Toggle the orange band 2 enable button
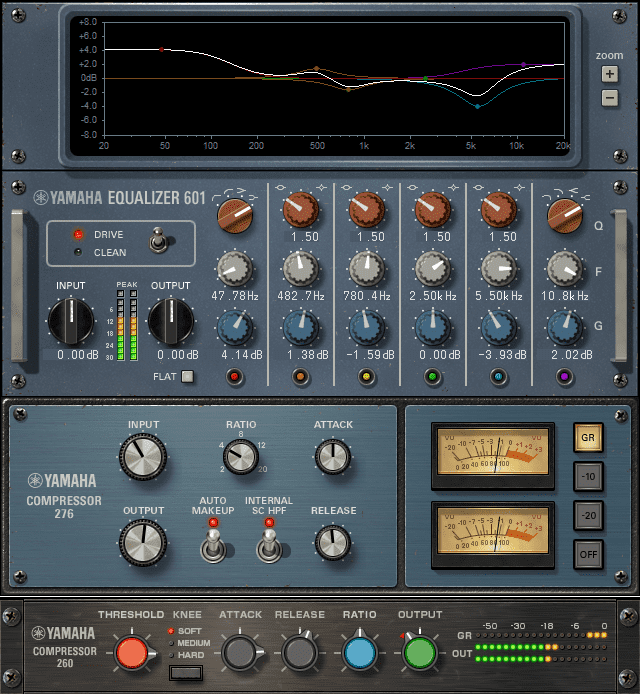The width and height of the screenshot is (640, 694). (301, 377)
